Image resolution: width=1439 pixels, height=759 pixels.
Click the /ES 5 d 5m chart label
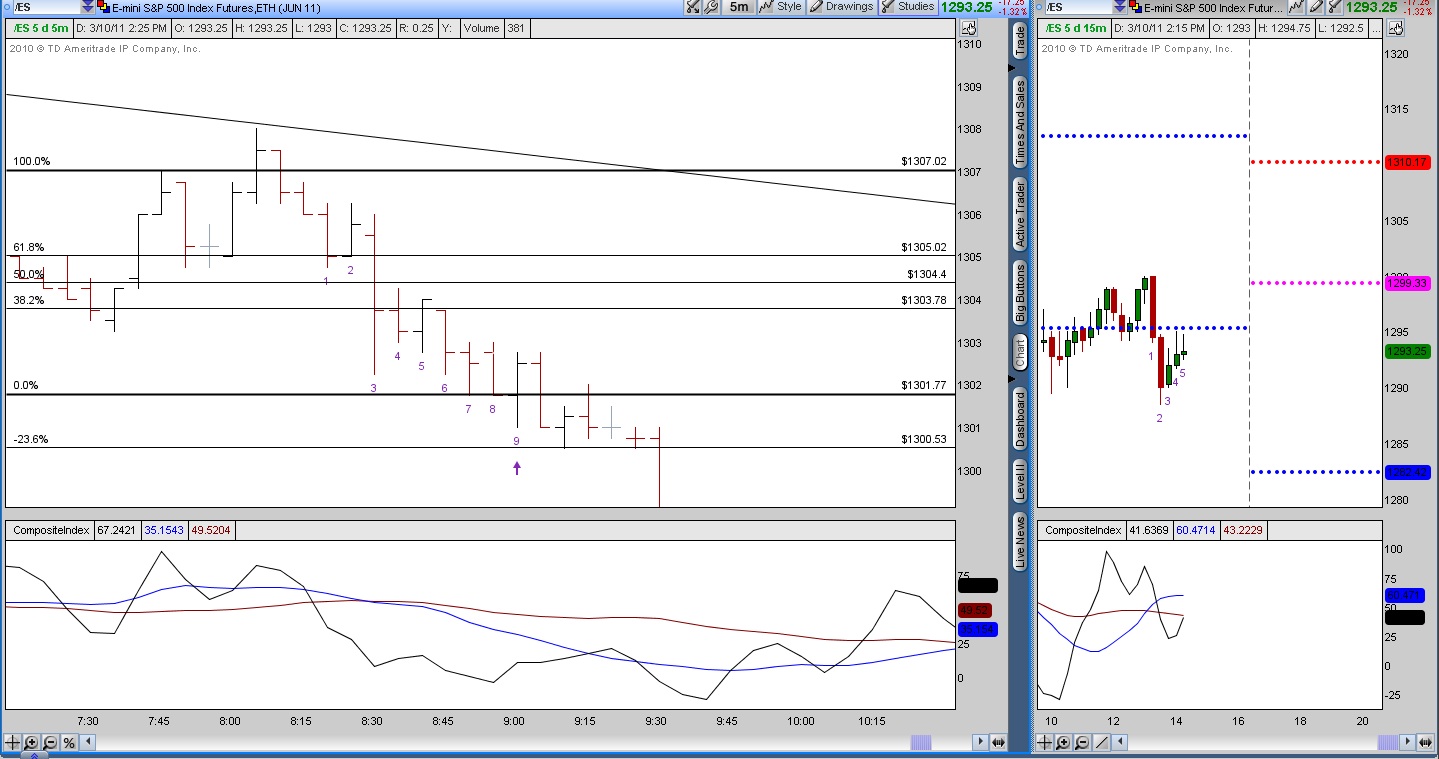point(39,28)
